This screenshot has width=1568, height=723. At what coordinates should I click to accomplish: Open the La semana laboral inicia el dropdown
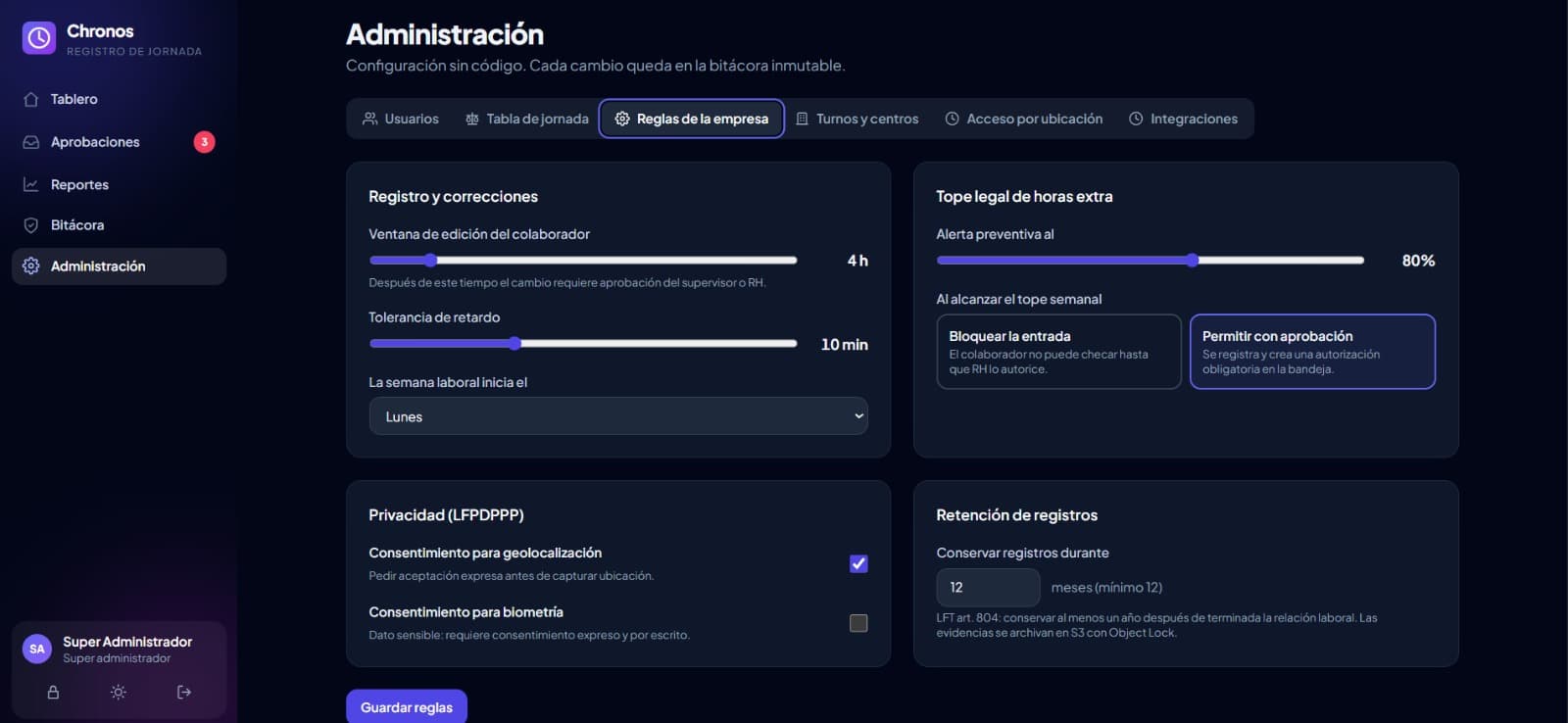tap(618, 416)
